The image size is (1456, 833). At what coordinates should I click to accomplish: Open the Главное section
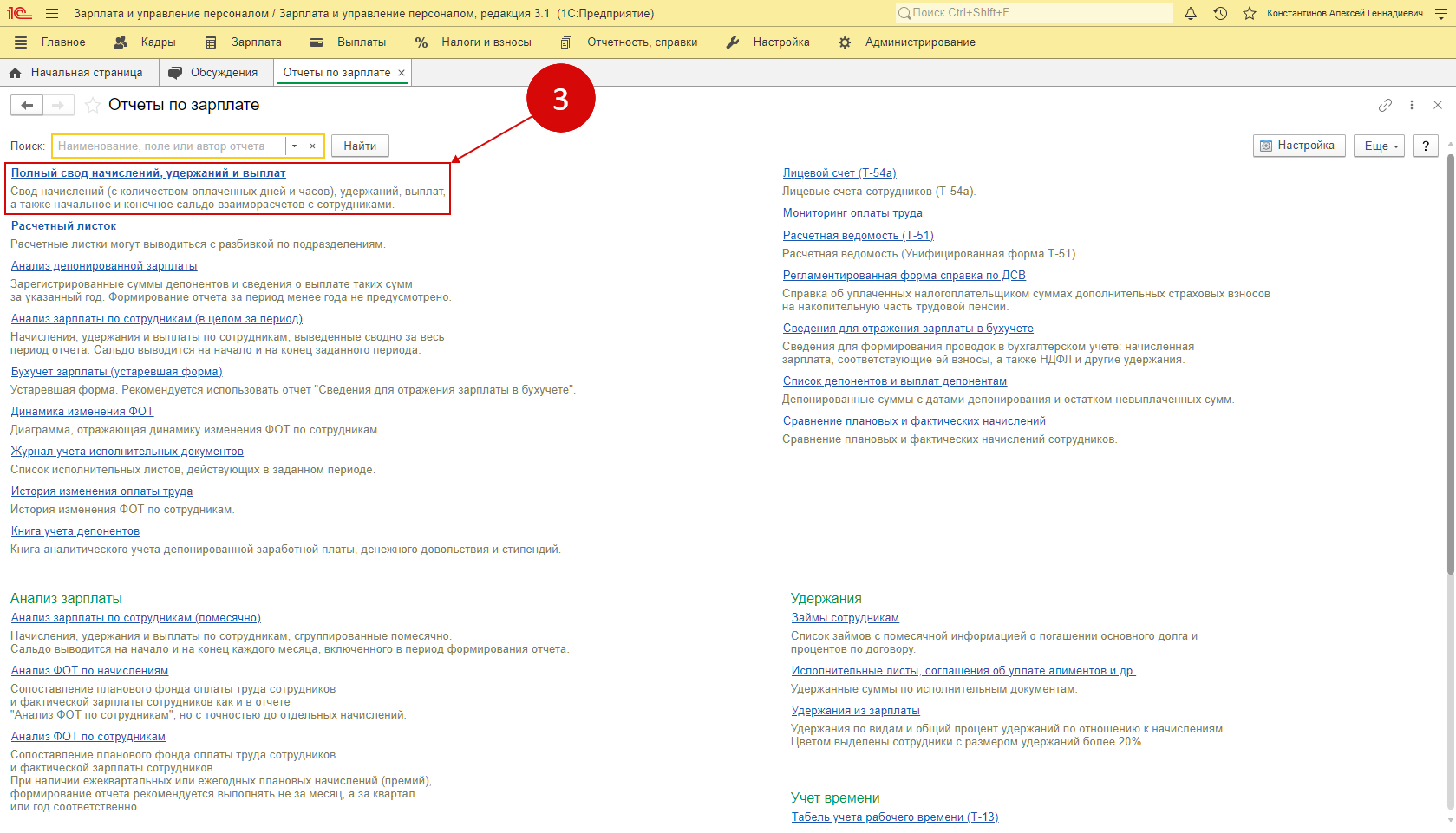[x=62, y=42]
